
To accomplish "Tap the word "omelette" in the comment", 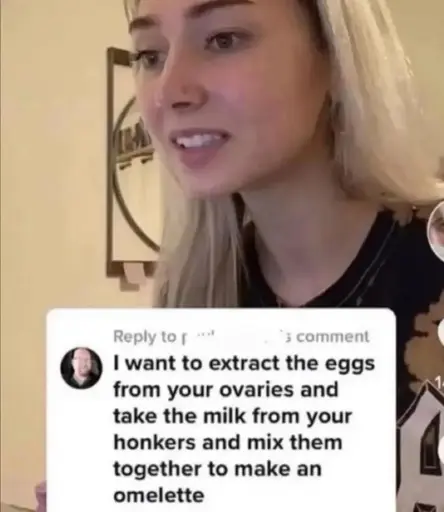I will [x=159, y=495].
